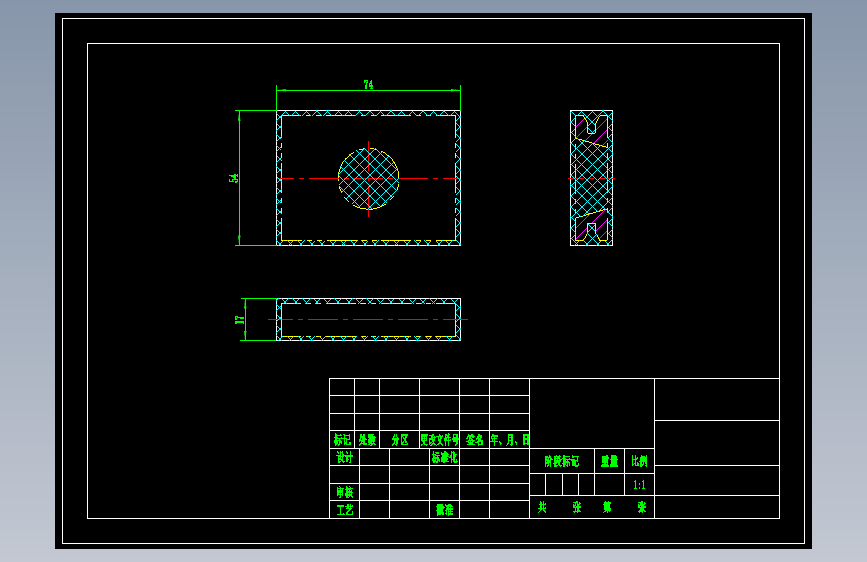Click the 共 sheet count label
Viewport: 867px width, 562px height.
(x=542, y=507)
